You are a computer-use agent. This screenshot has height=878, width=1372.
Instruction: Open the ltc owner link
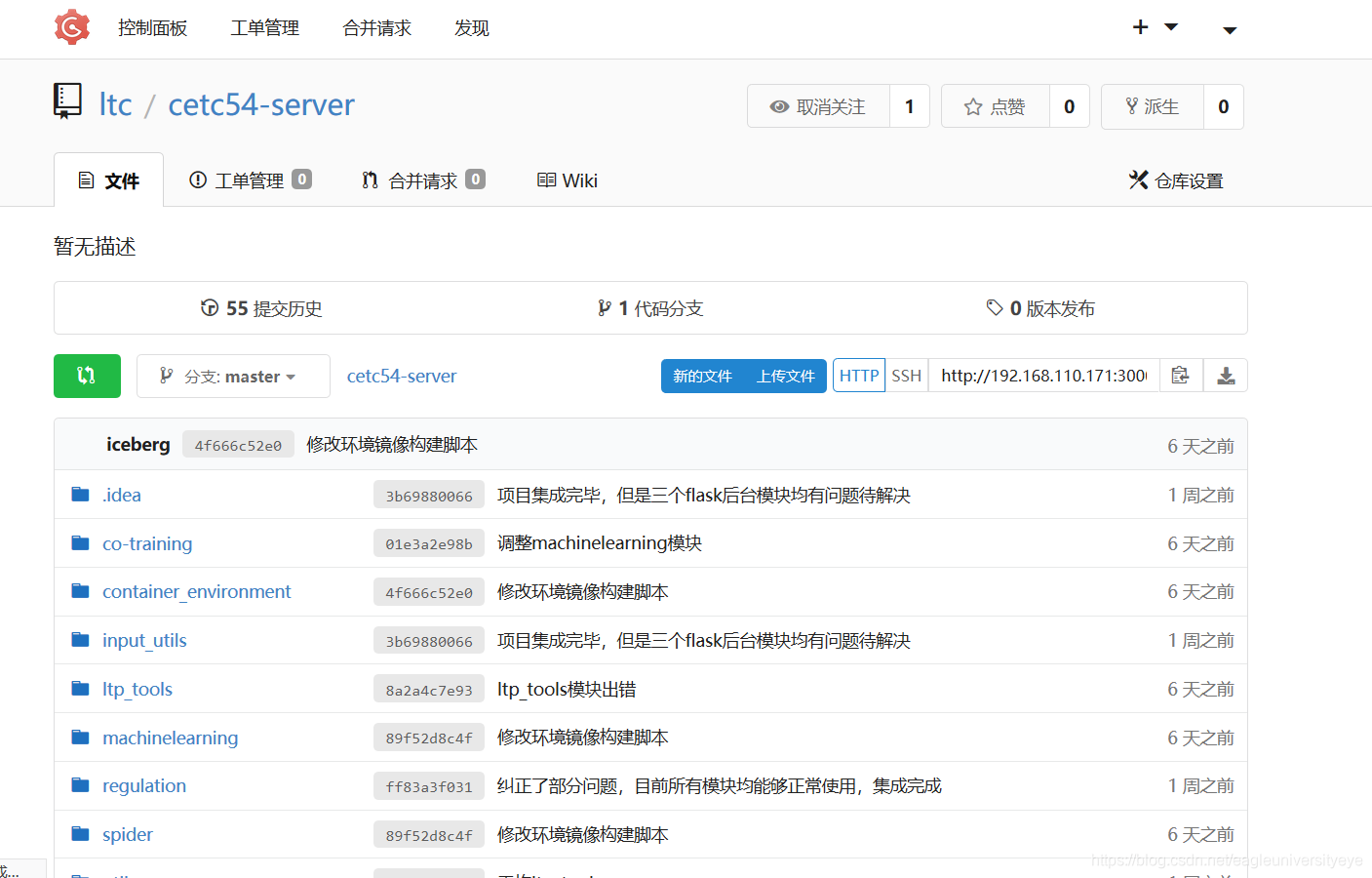[x=115, y=104]
